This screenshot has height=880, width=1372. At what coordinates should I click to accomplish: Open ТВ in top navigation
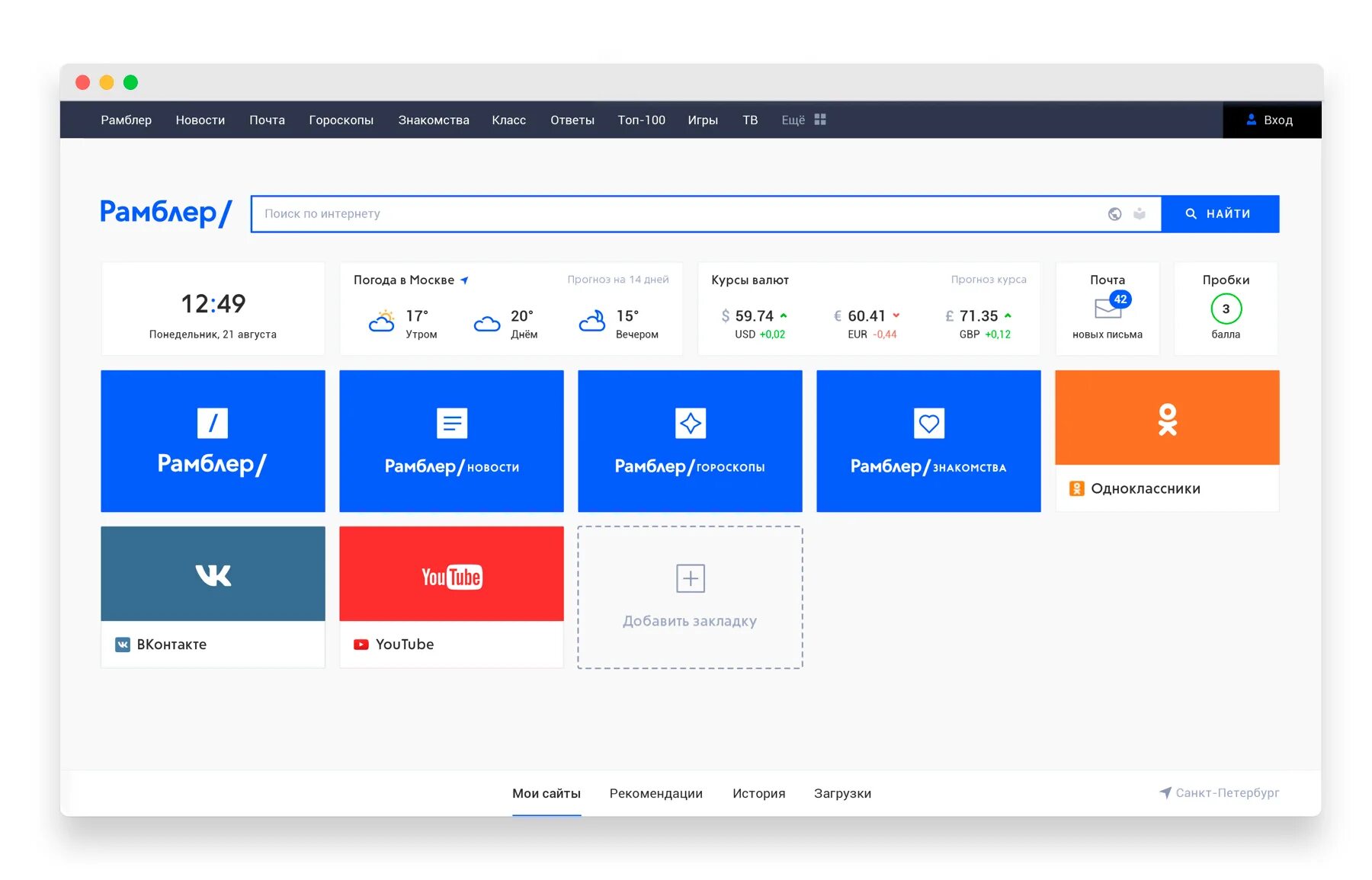(x=750, y=120)
